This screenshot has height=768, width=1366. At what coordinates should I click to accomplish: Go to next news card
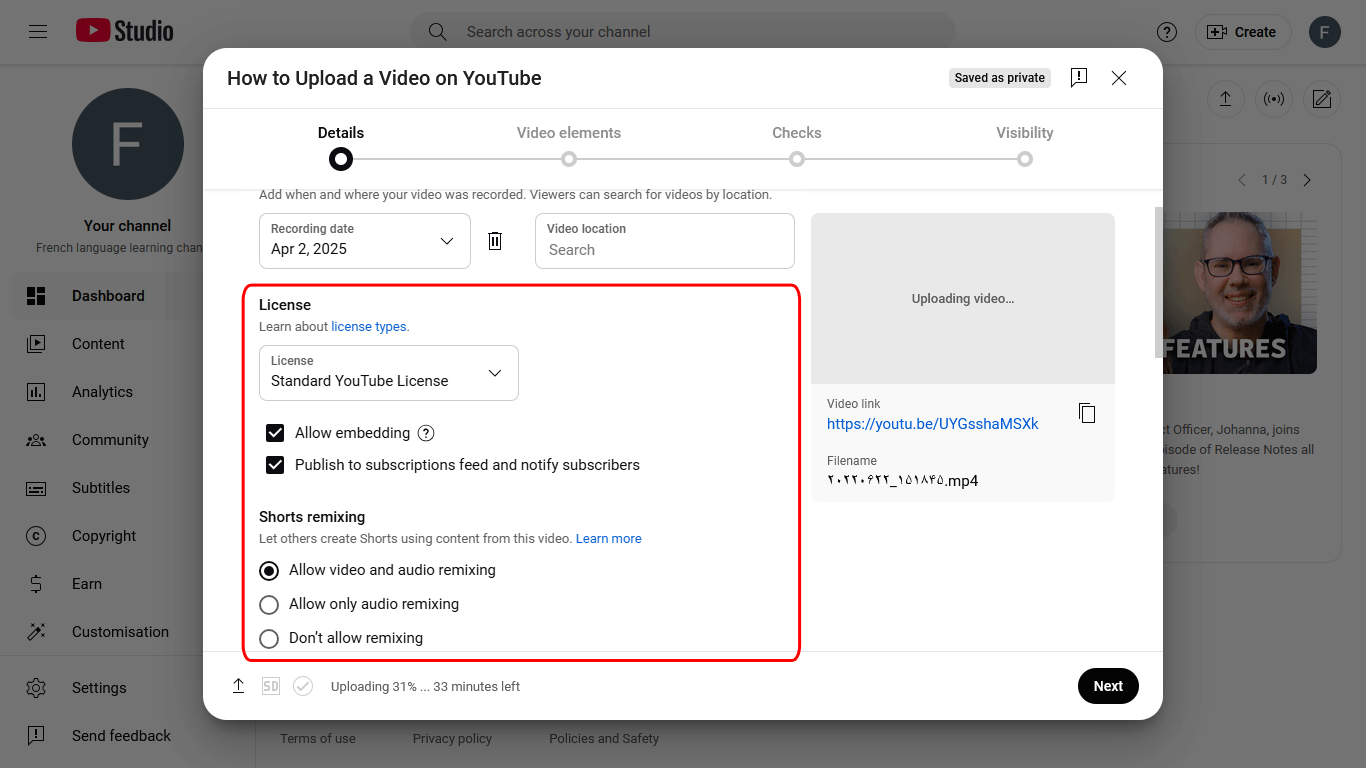point(1306,180)
